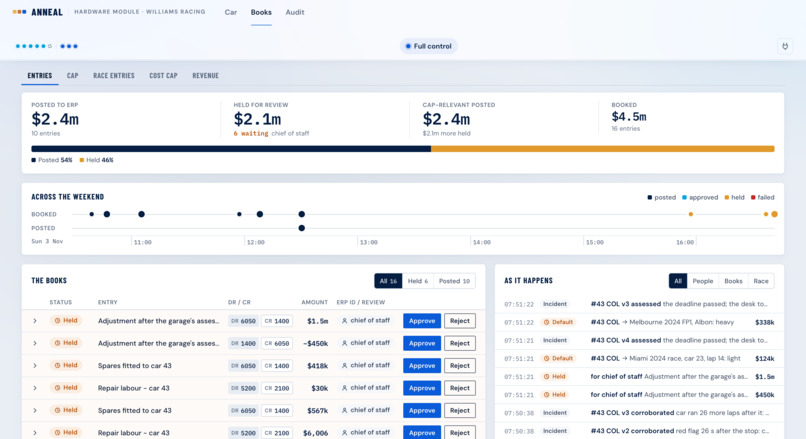The width and height of the screenshot is (806, 439).
Task: Reject the $30k Repair labour entry
Action: [x=460, y=388]
